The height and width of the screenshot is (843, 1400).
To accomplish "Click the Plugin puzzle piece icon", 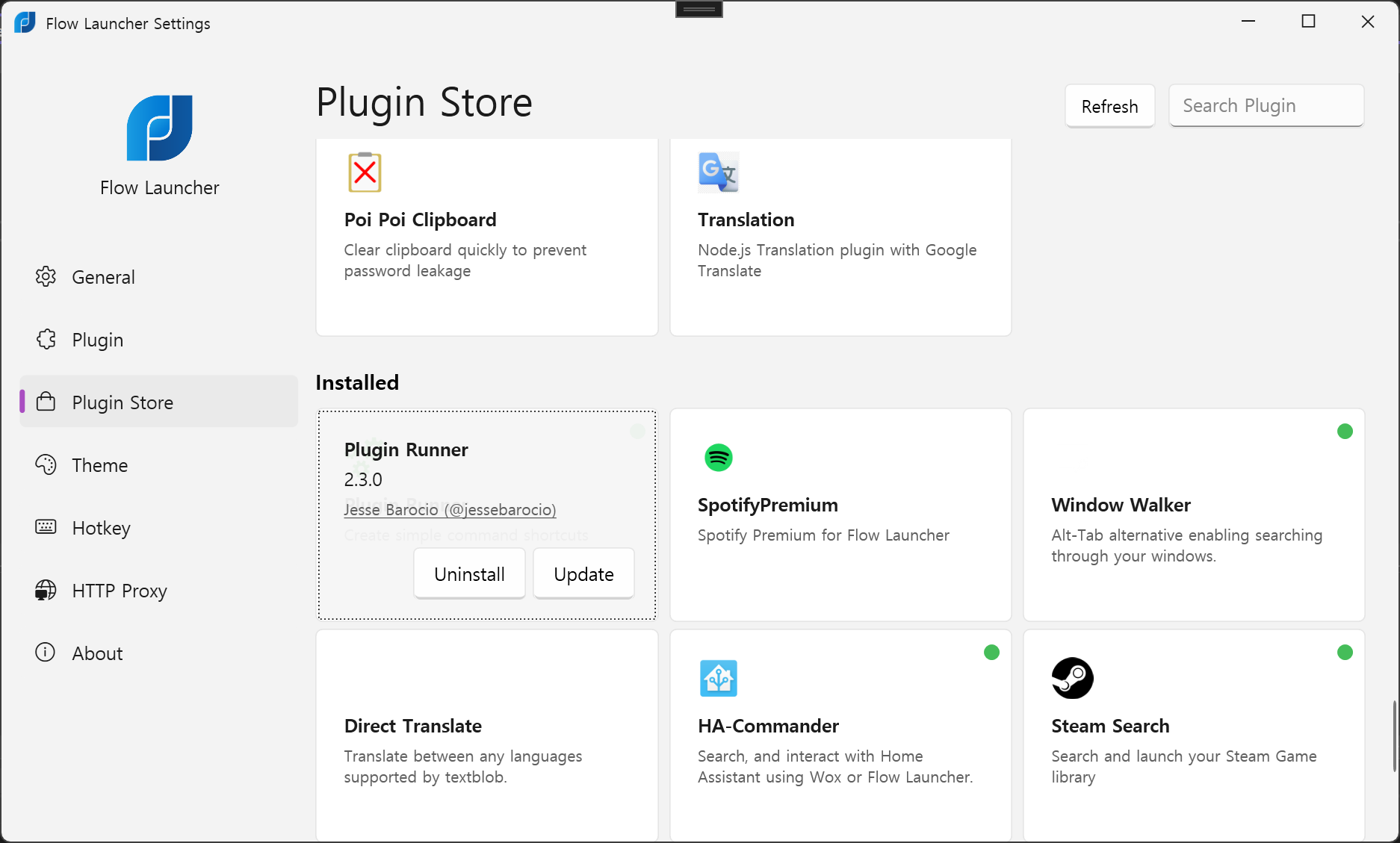I will (x=46, y=339).
